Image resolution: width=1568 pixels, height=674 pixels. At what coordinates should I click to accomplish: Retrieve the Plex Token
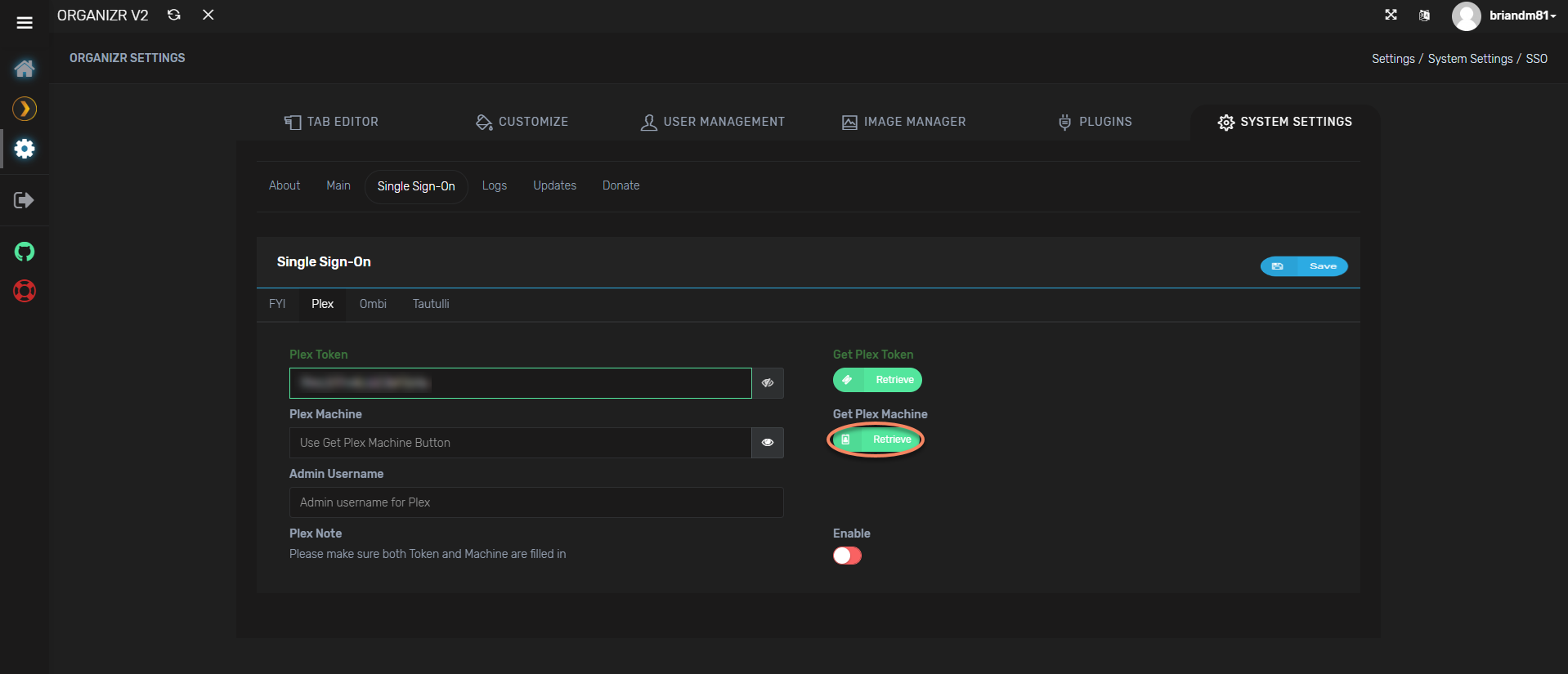[x=877, y=380]
